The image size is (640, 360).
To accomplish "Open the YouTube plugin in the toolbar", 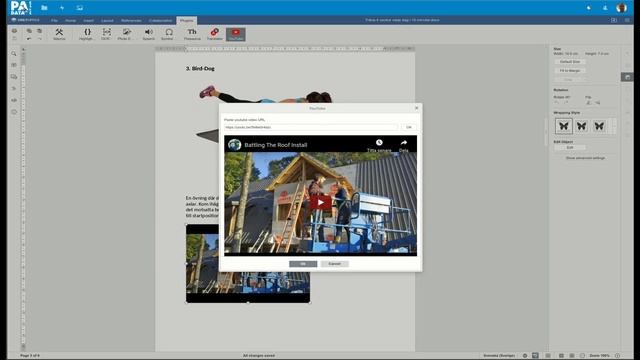I will 236,34.
